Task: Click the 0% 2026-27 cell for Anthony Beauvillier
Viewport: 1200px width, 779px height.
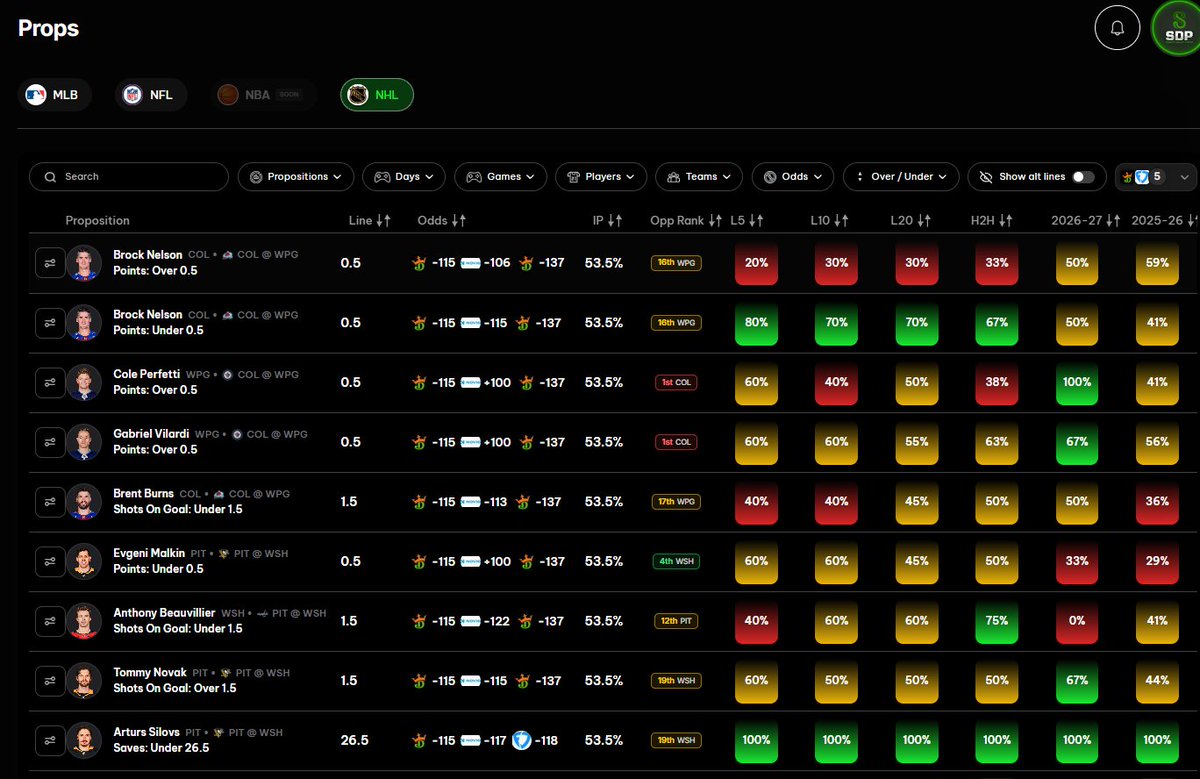Action: [1077, 621]
